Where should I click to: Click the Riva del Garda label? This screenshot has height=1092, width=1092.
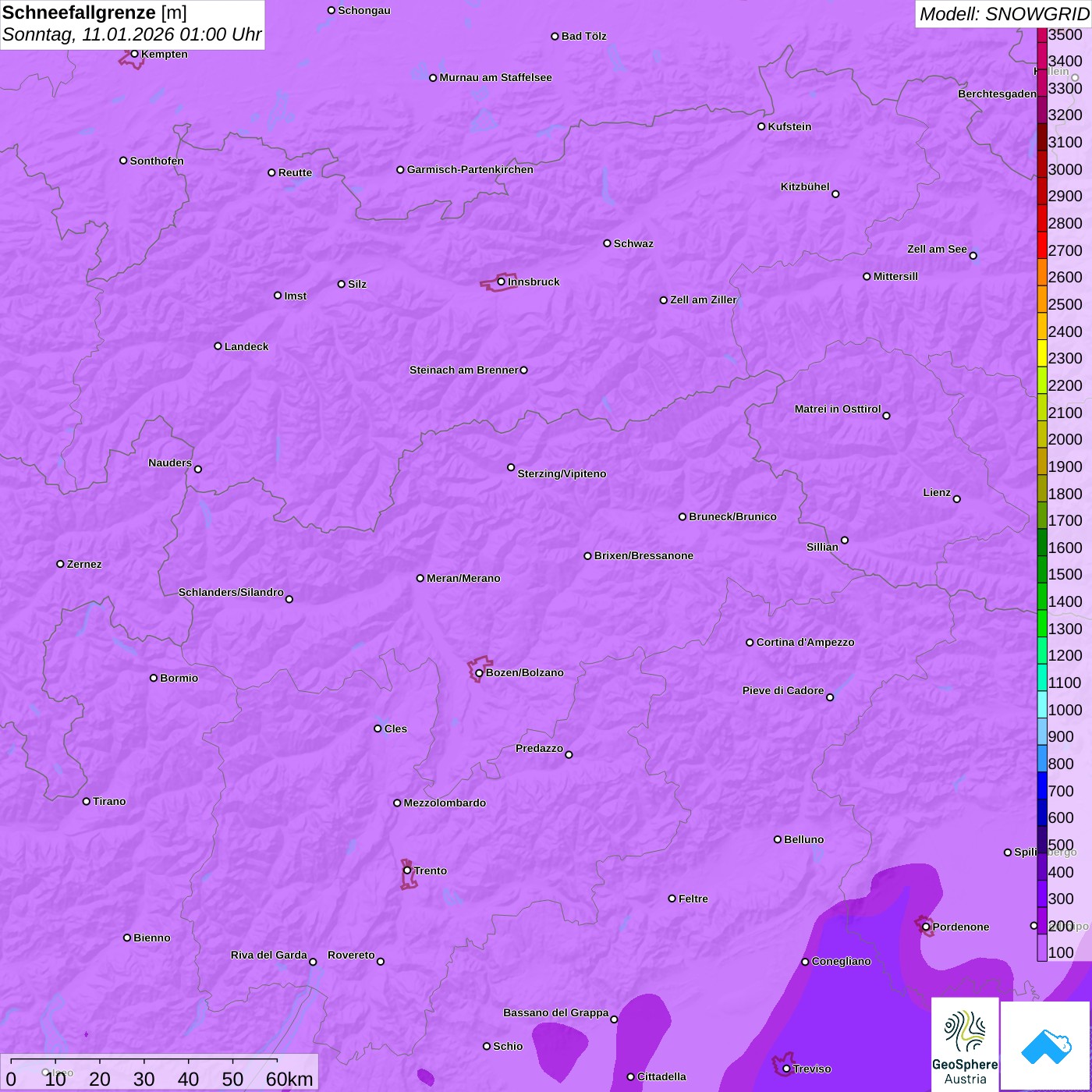(269, 955)
